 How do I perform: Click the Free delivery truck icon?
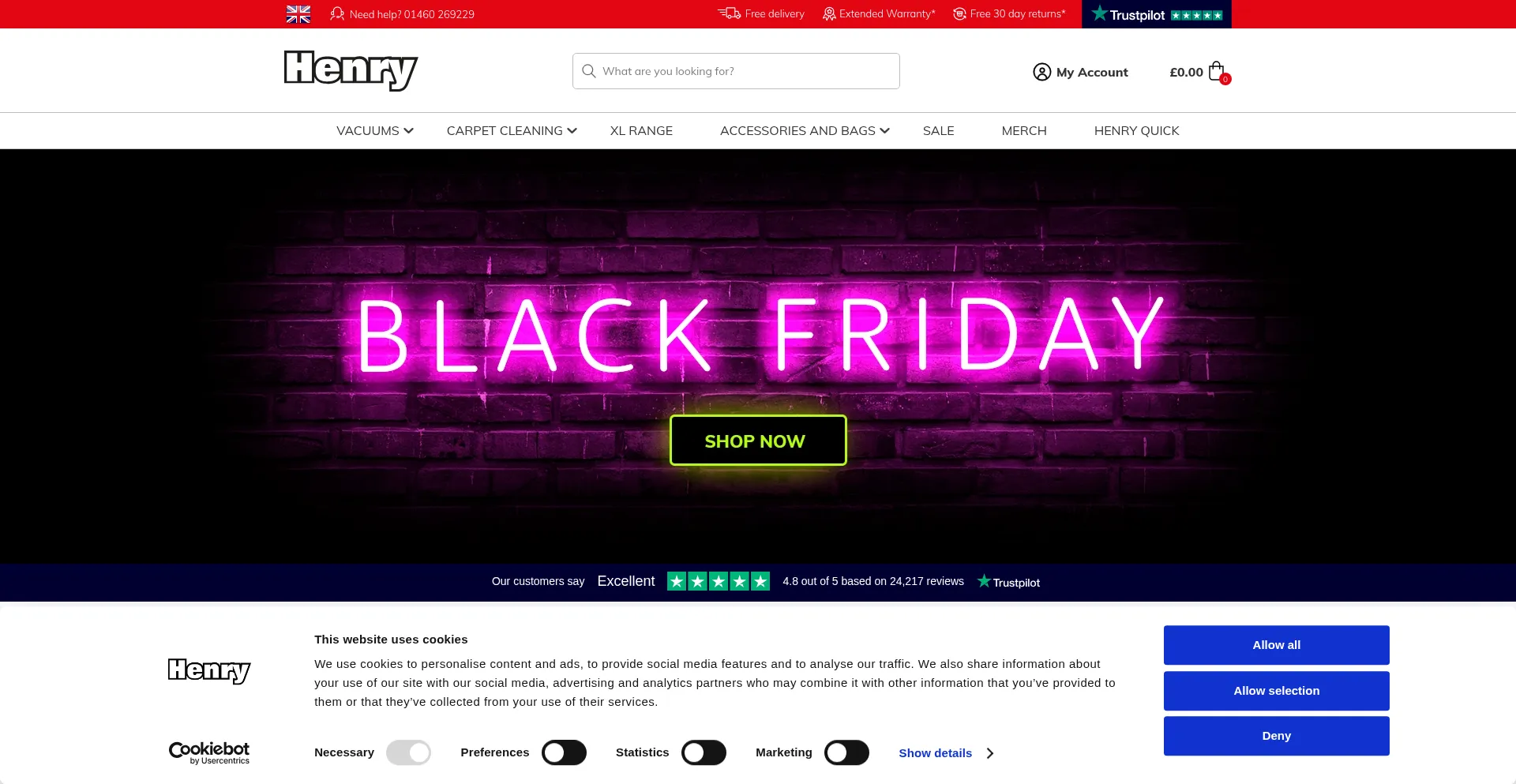729,13
